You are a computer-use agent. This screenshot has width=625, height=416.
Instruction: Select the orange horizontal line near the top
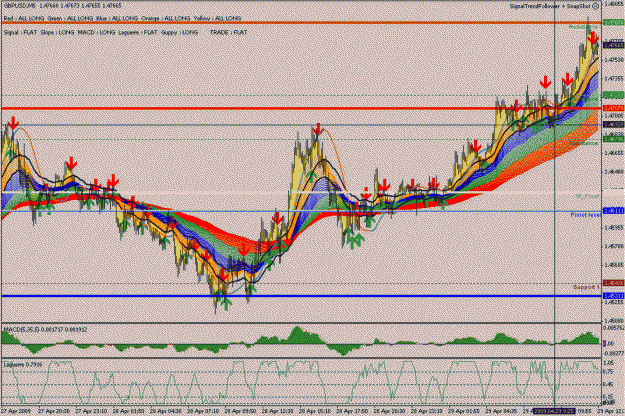301,23
